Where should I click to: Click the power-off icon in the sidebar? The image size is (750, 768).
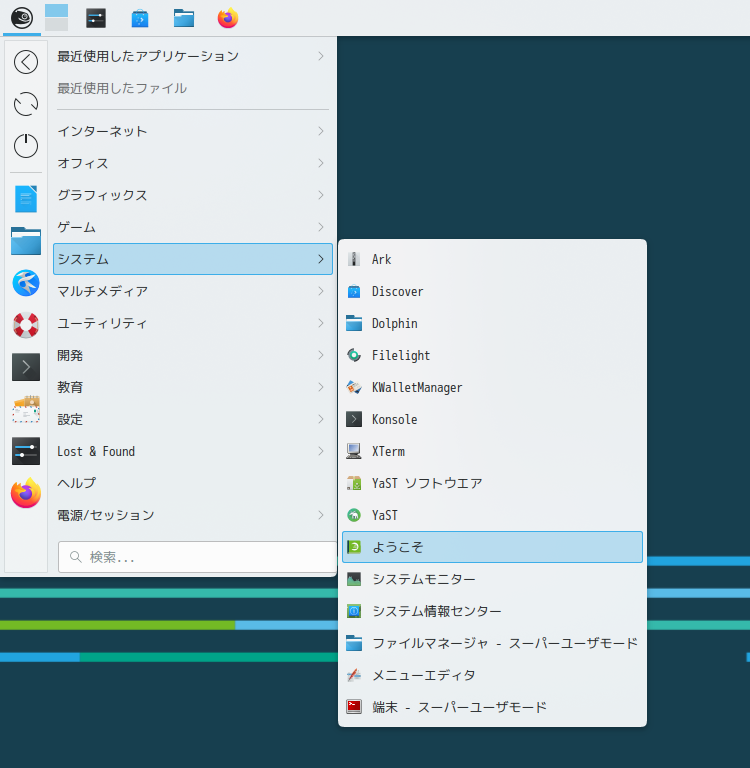(26, 145)
